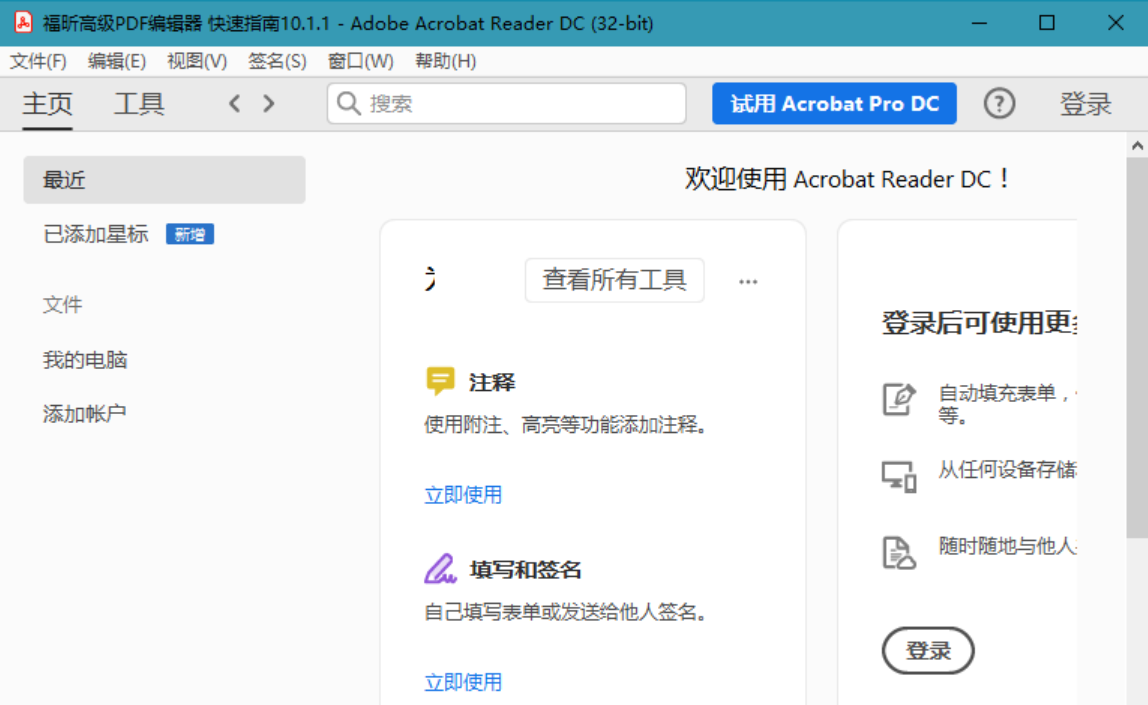Select the 填写和签名 pen icon
The height and width of the screenshot is (705, 1148).
click(x=442, y=568)
